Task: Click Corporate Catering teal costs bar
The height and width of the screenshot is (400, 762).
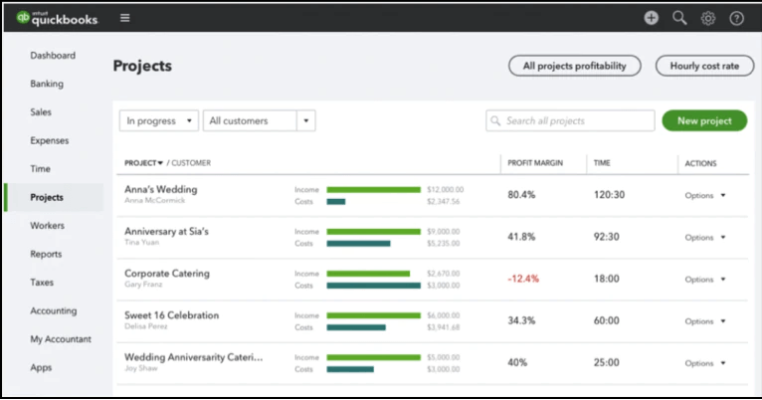Action: point(373,285)
